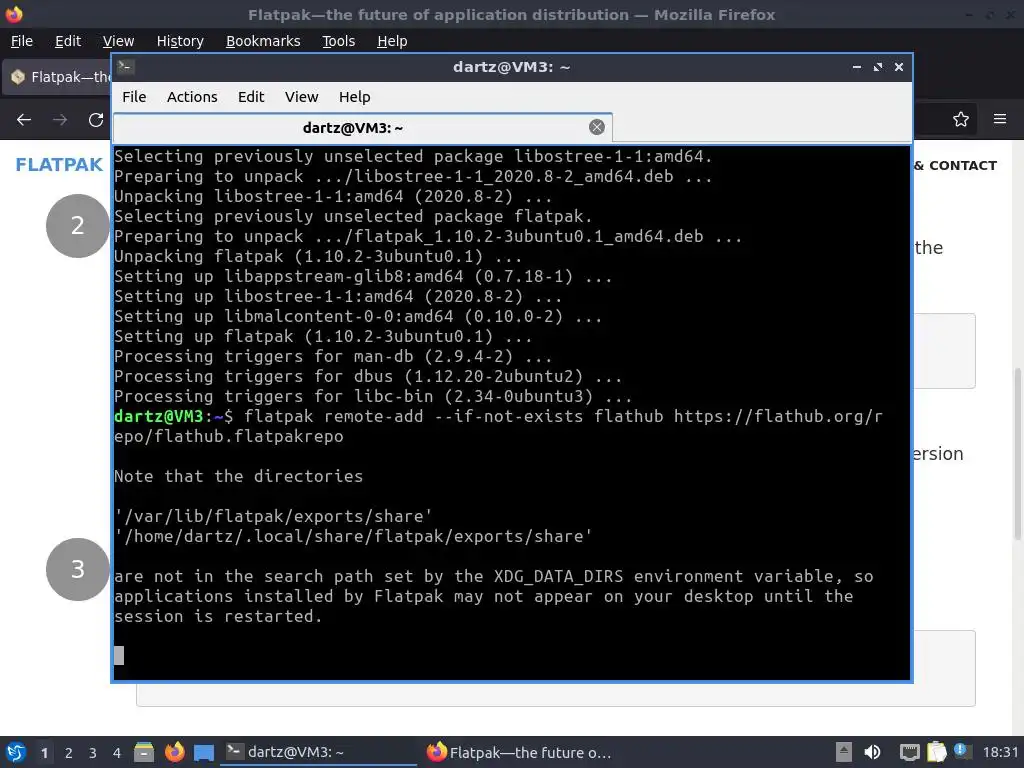Open Firefox Bookmarks menu
This screenshot has height=768, width=1024.
pos(263,40)
